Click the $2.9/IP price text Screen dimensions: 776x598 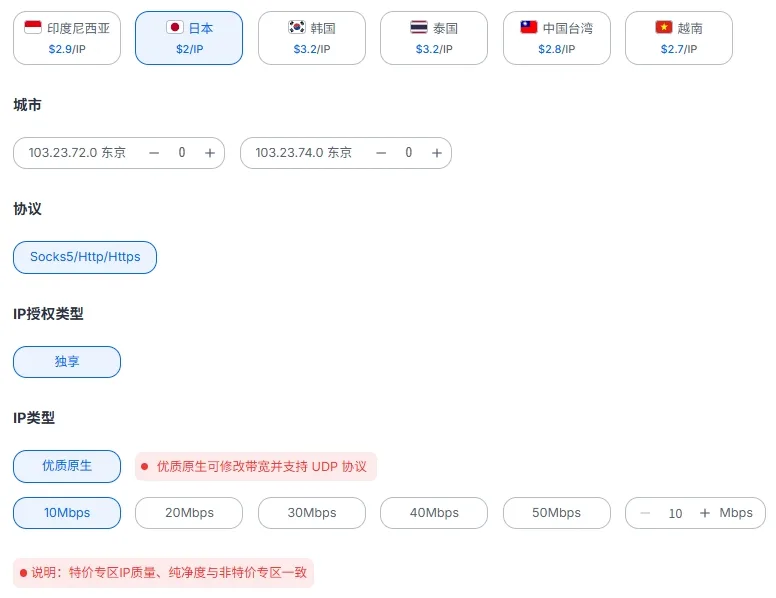click(67, 49)
